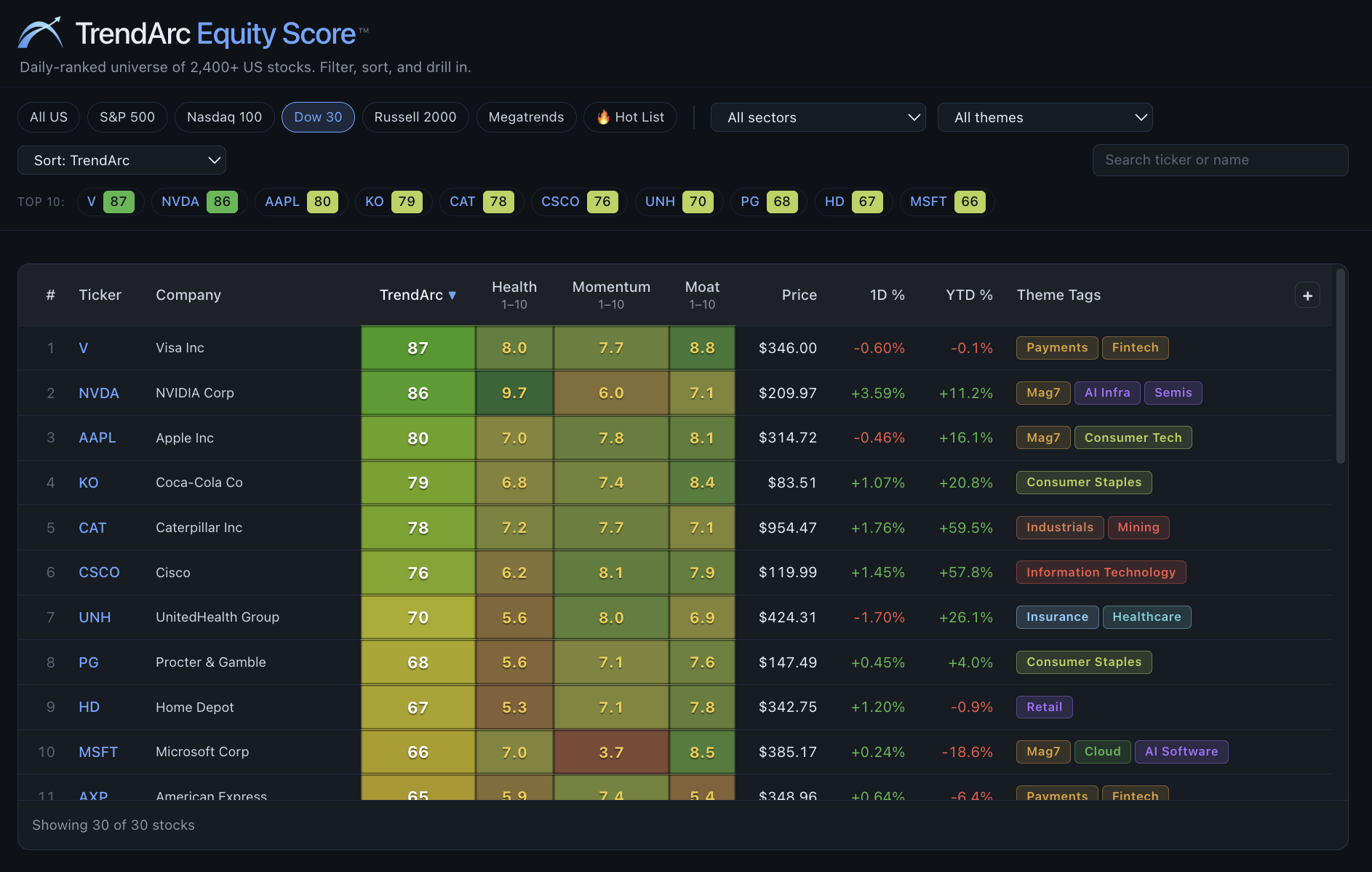Click the plus add-column button
Screen dimensions: 1372x872
point(1307,296)
